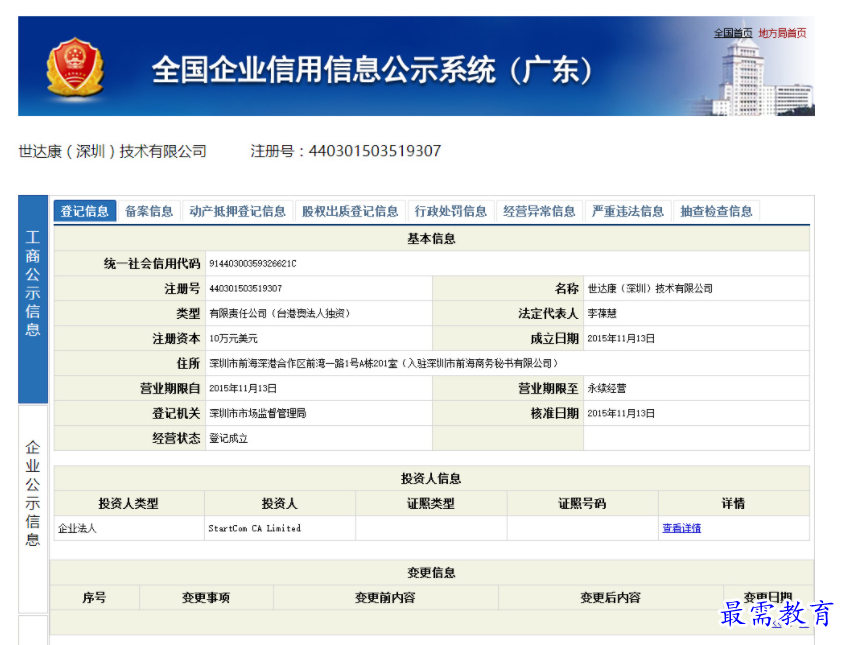Open the 严重违法信息 tab

click(x=628, y=211)
